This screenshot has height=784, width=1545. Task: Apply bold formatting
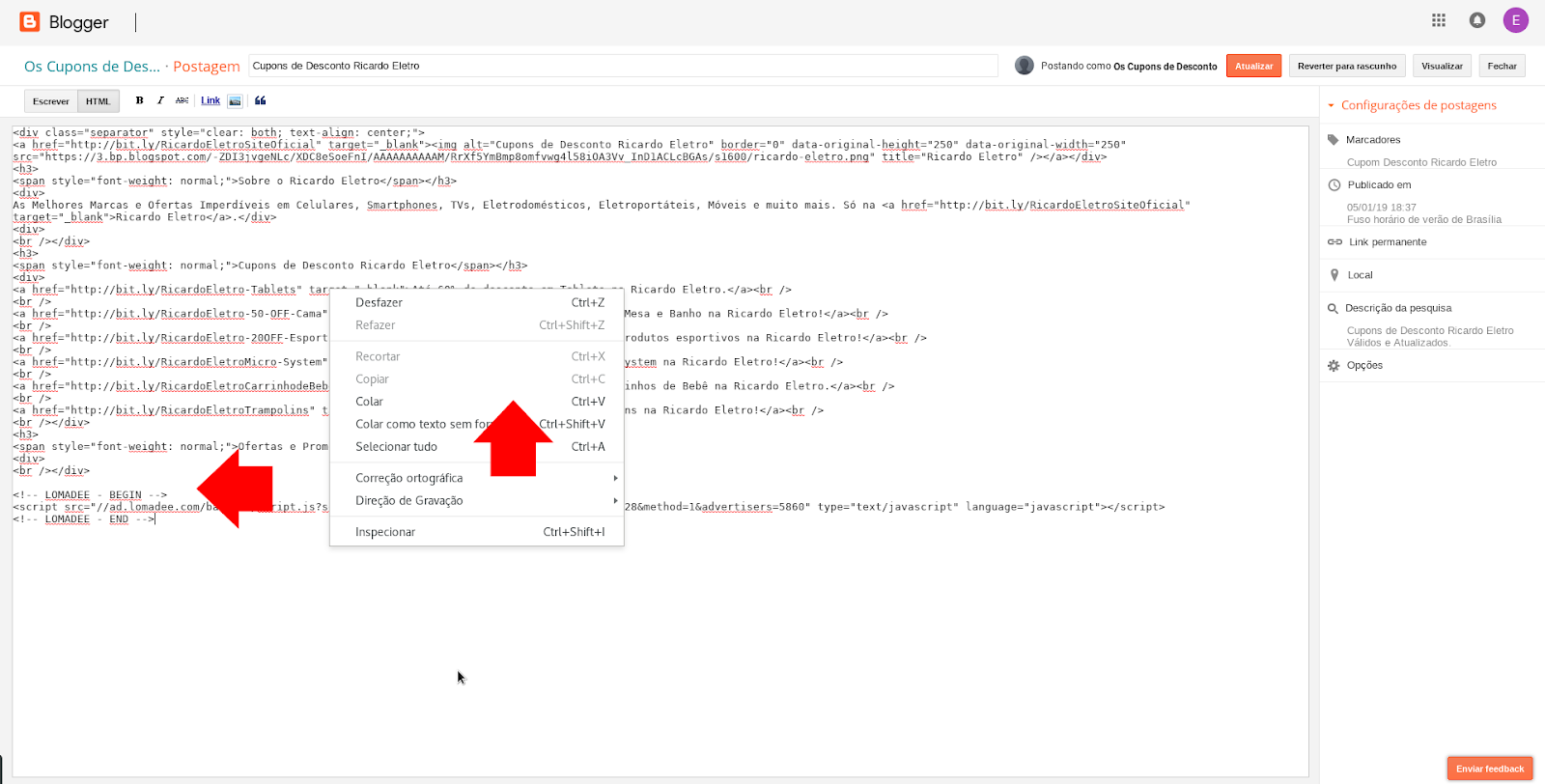tap(139, 100)
